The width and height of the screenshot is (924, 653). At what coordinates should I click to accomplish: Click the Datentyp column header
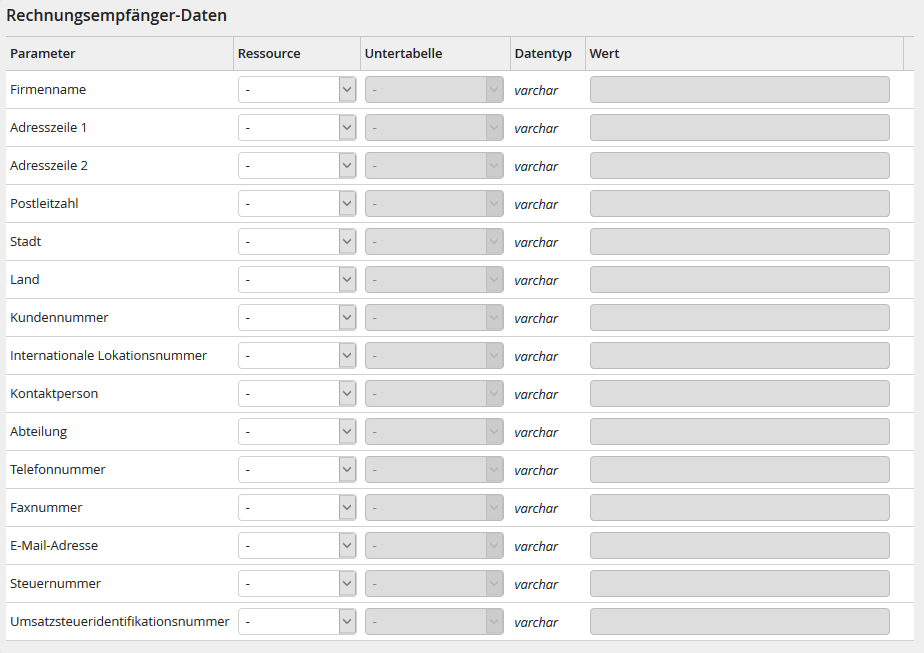(543, 54)
